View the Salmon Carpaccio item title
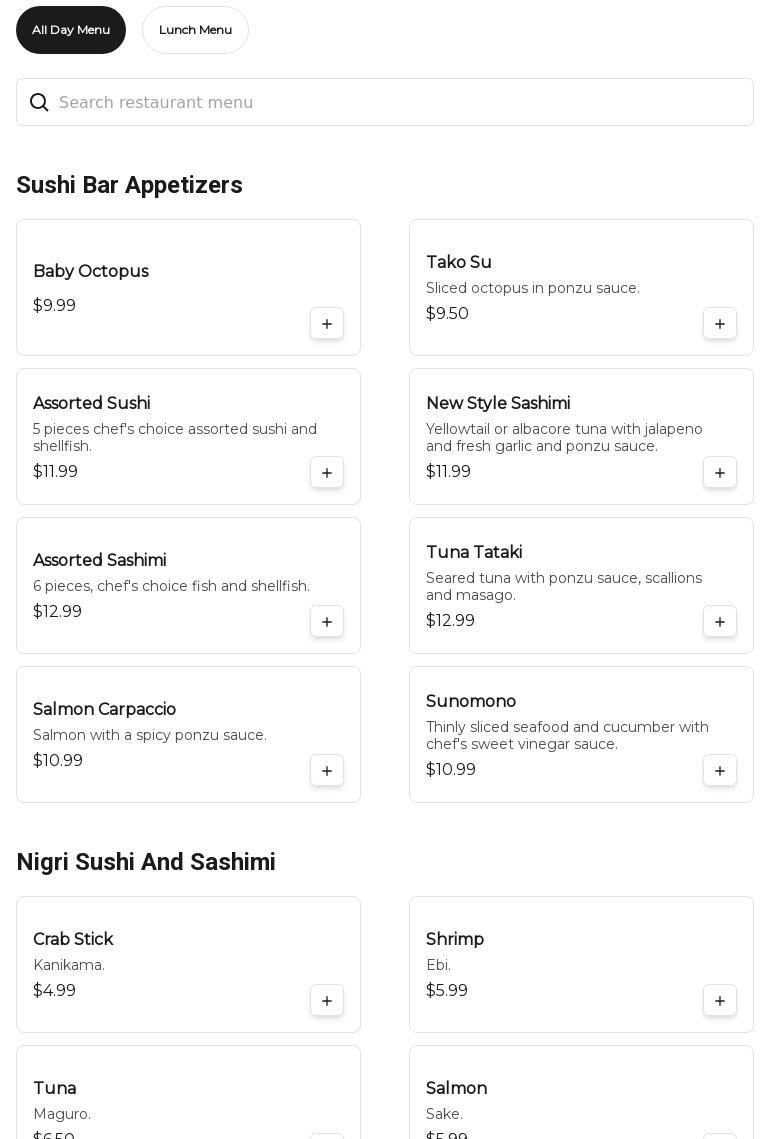Viewport: 770px width, 1139px height. (x=105, y=710)
